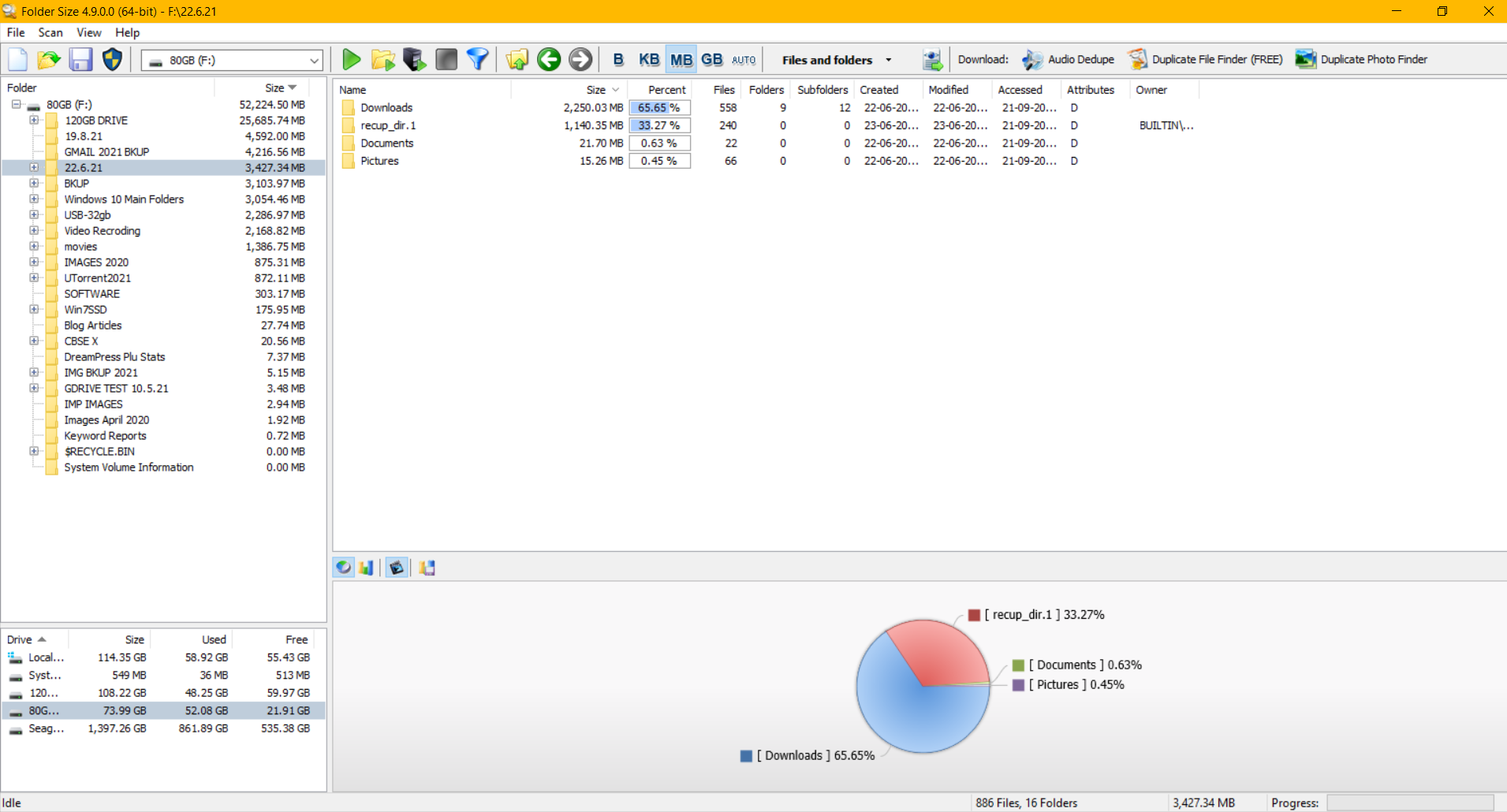Switch size display to KB
The height and width of the screenshot is (812, 1507).
tap(649, 59)
